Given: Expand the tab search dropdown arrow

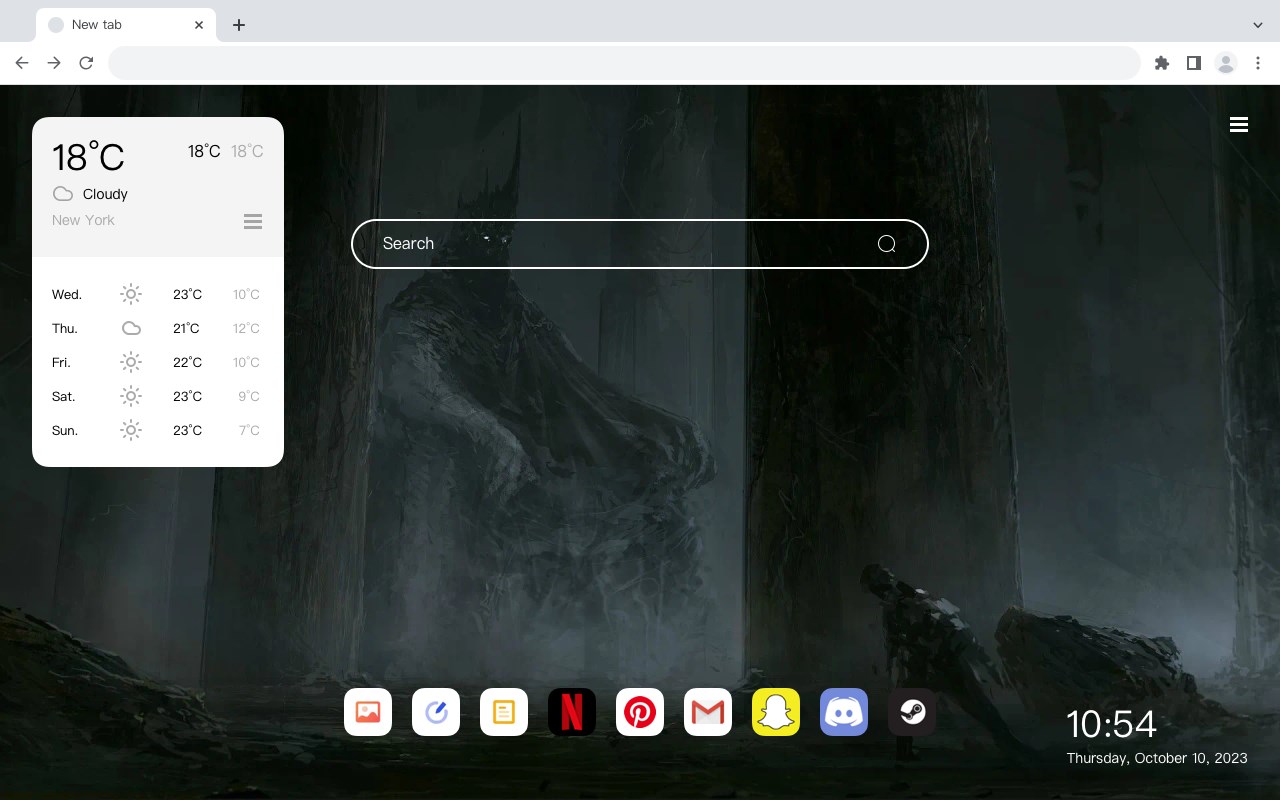Looking at the screenshot, I should pos(1258,25).
